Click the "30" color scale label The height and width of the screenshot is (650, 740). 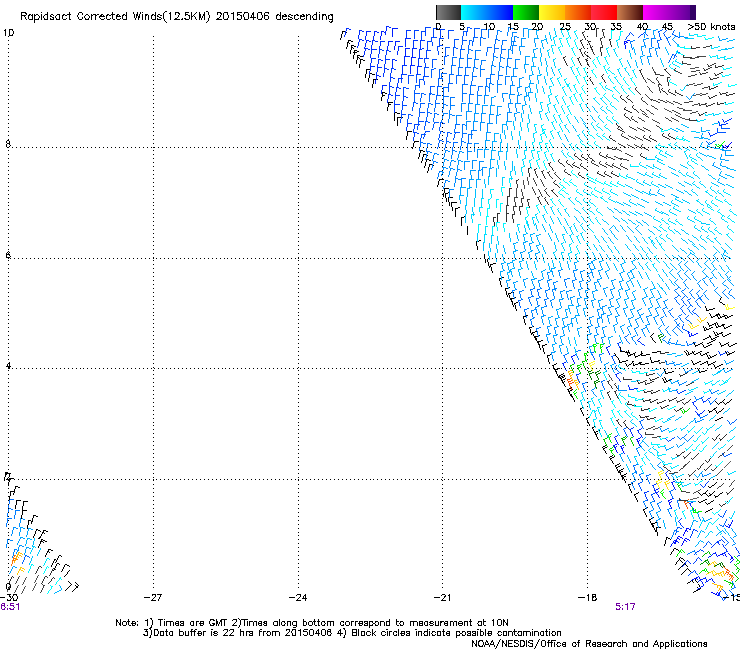pos(590,27)
